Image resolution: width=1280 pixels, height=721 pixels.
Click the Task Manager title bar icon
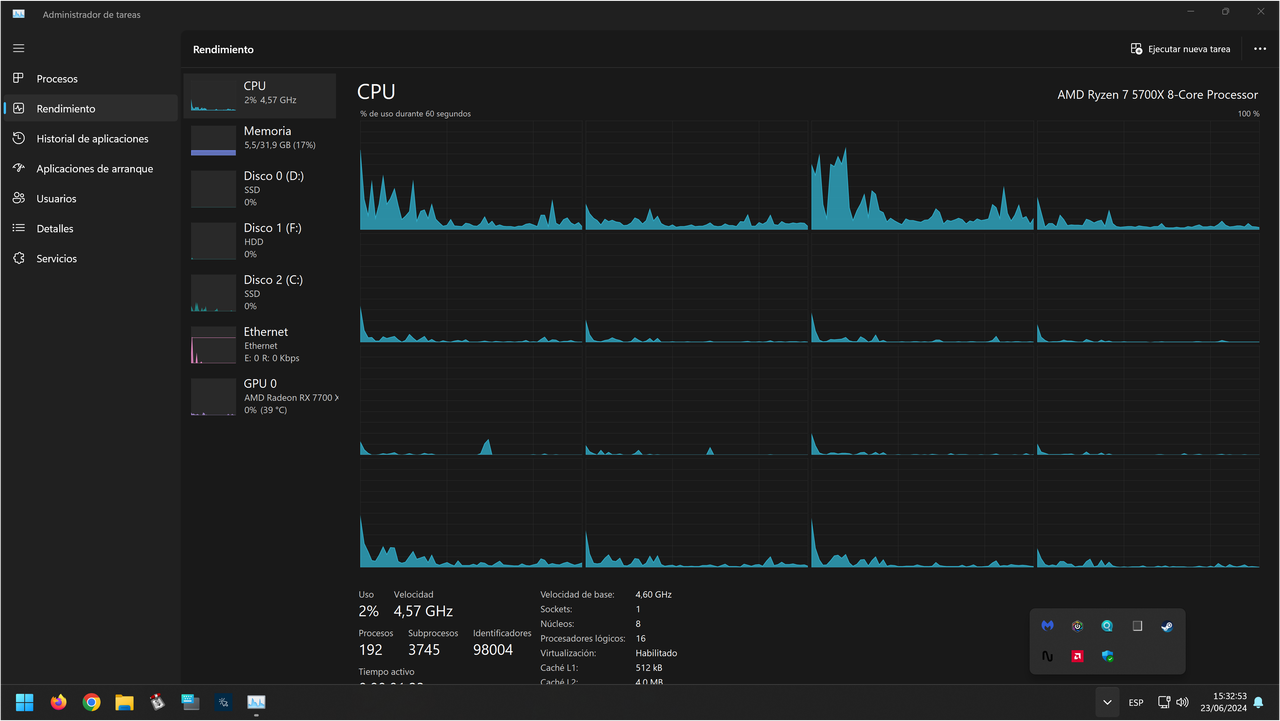point(18,14)
